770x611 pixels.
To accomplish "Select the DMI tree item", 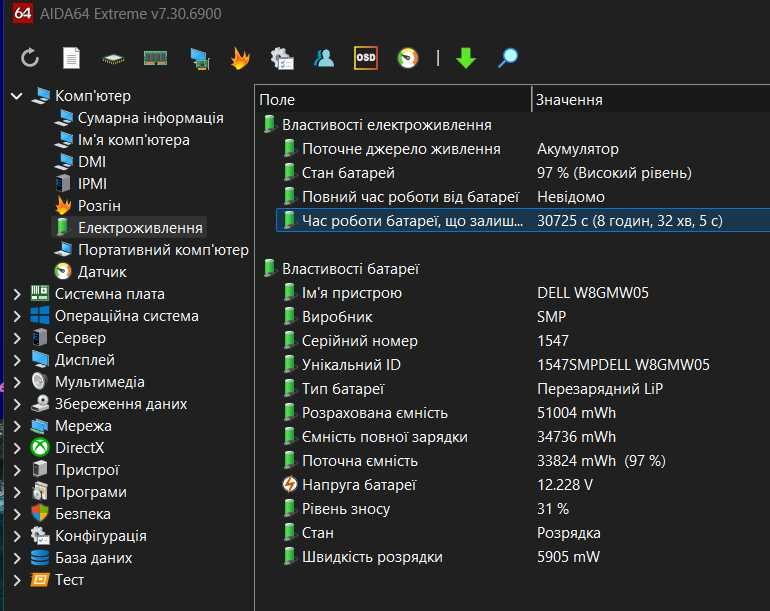I will click(x=92, y=162).
